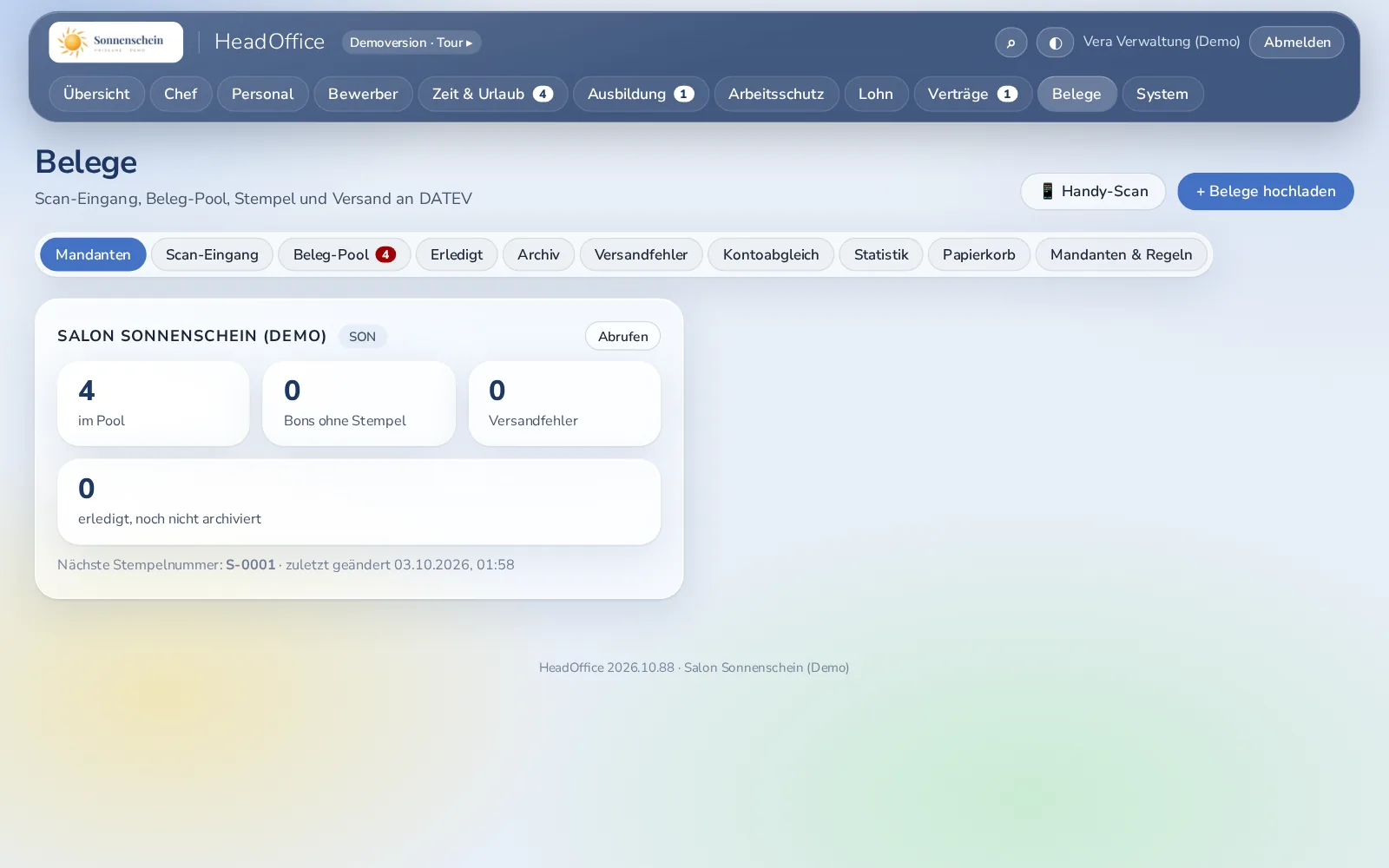
Task: Click 'HeadOffice 2026.10.88' footer text
Action: [606, 667]
